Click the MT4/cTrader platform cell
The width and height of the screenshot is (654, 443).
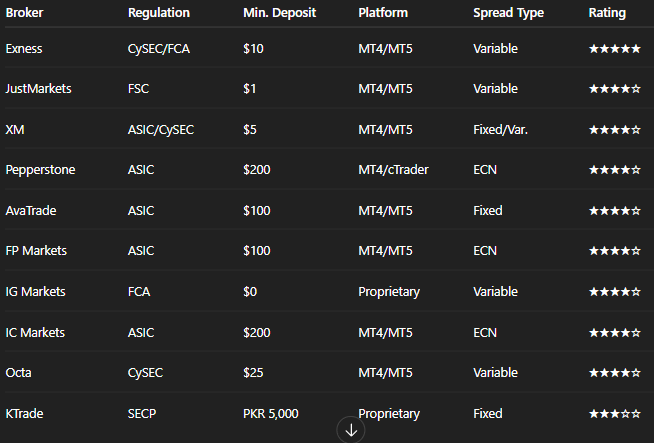click(x=393, y=170)
